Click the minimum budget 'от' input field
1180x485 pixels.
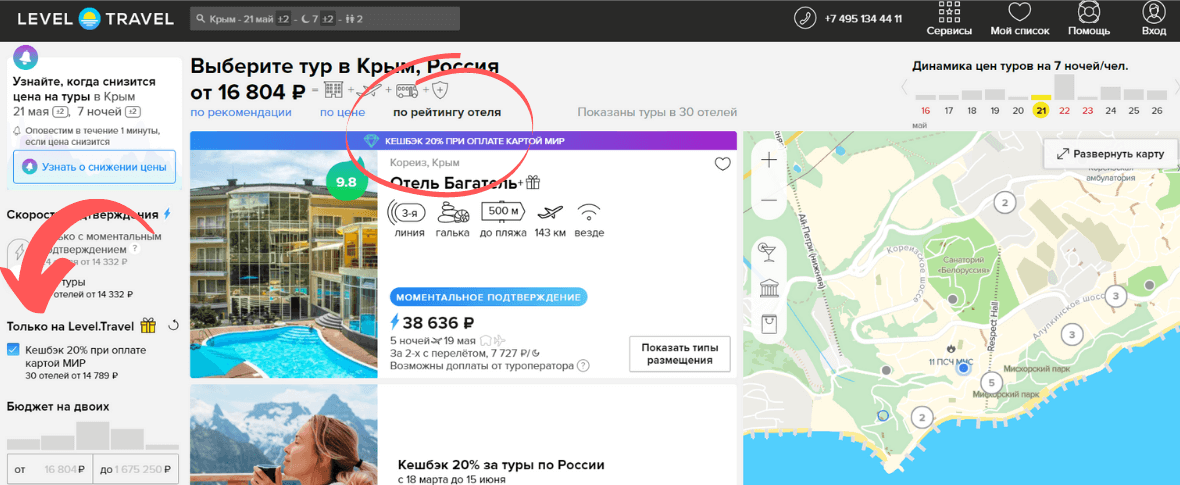[50, 468]
